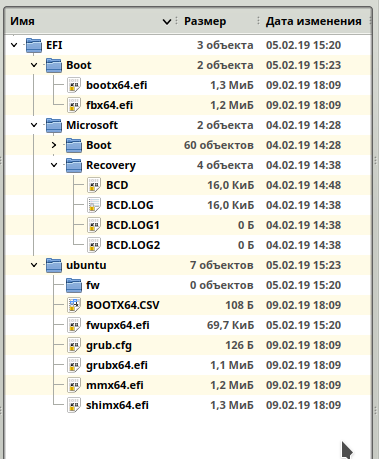Click the ubuntu folder name
Screen dimensions: 379x459
tap(86, 265)
